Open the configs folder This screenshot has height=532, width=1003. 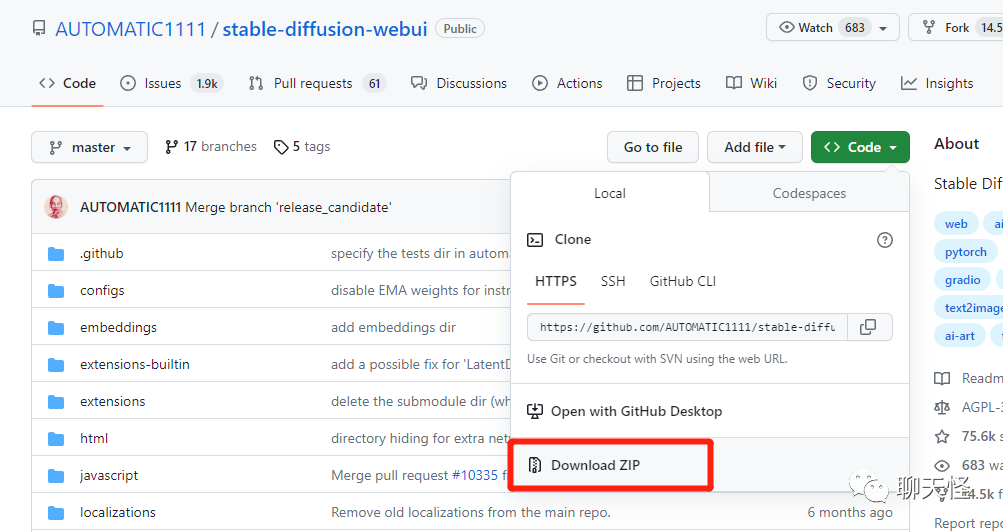tap(102, 290)
